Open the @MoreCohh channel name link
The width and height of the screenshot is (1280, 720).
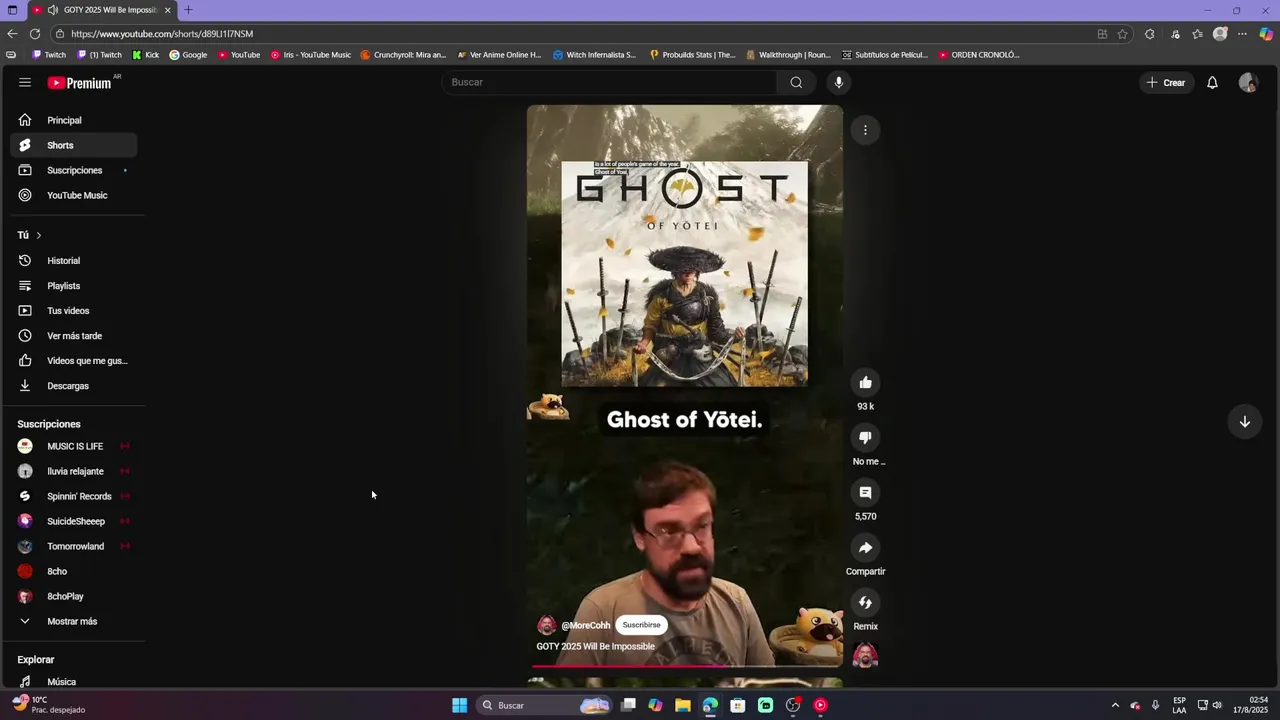[586, 626]
